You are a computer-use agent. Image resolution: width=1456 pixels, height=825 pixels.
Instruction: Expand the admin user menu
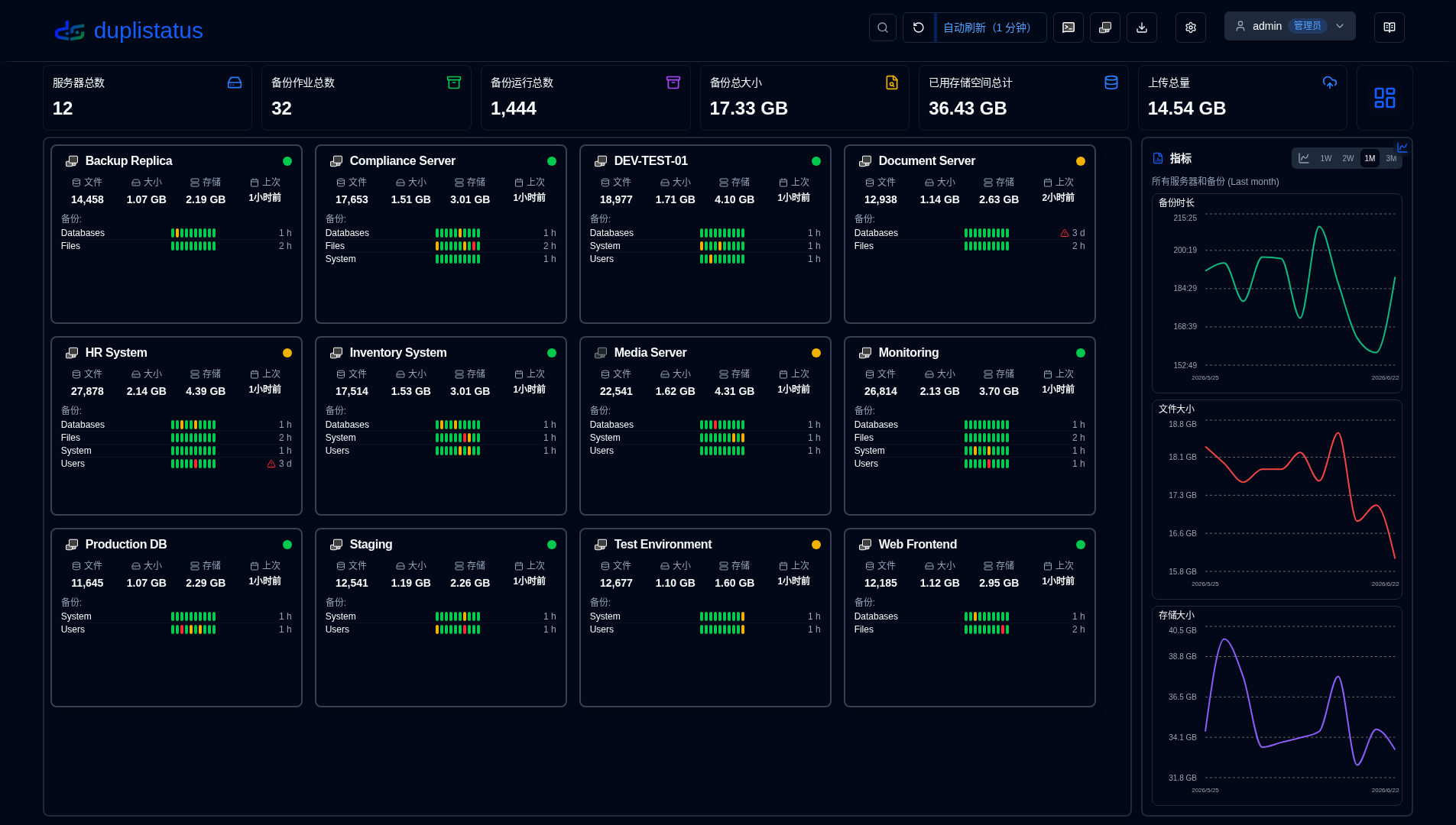tap(1289, 26)
